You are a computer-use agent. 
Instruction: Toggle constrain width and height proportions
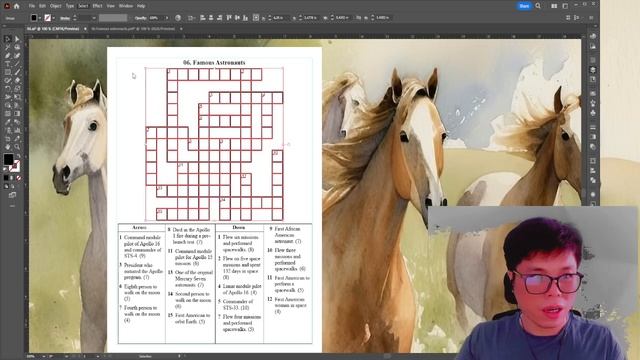coord(358,18)
